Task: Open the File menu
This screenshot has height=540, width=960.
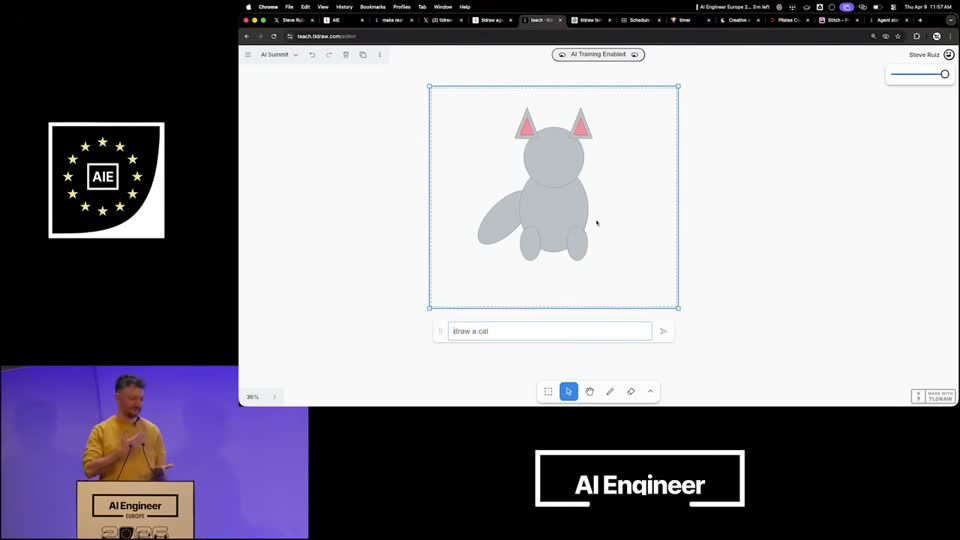Action: pos(289,7)
